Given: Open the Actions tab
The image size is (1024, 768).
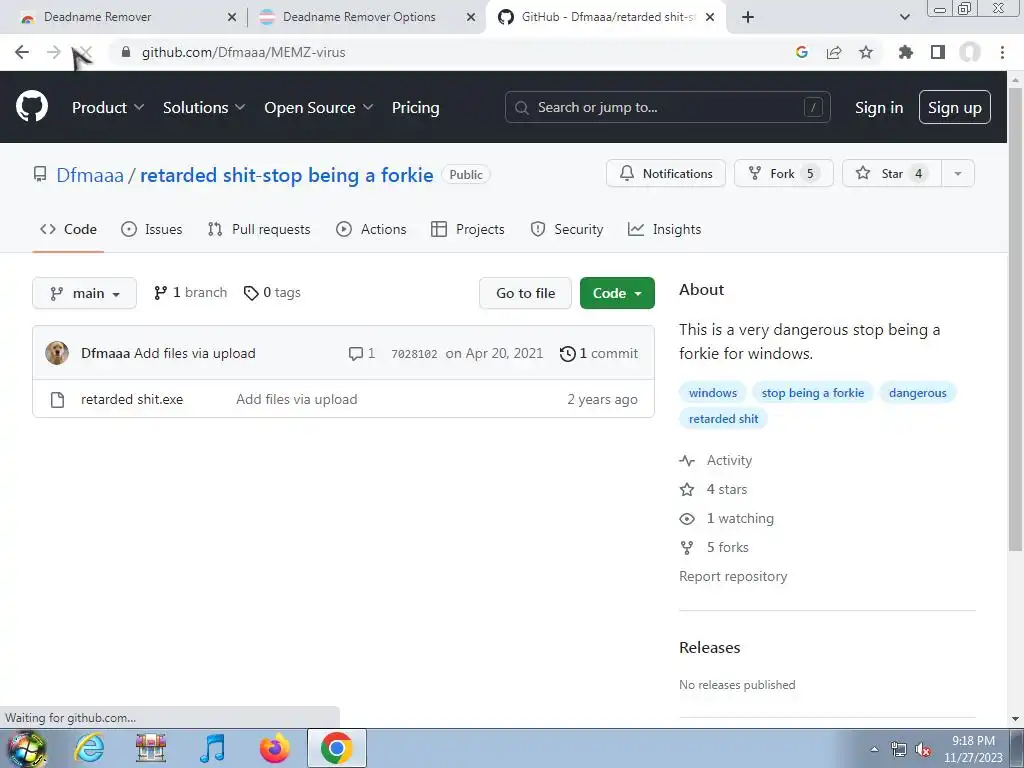Looking at the screenshot, I should pyautogui.click(x=371, y=229).
